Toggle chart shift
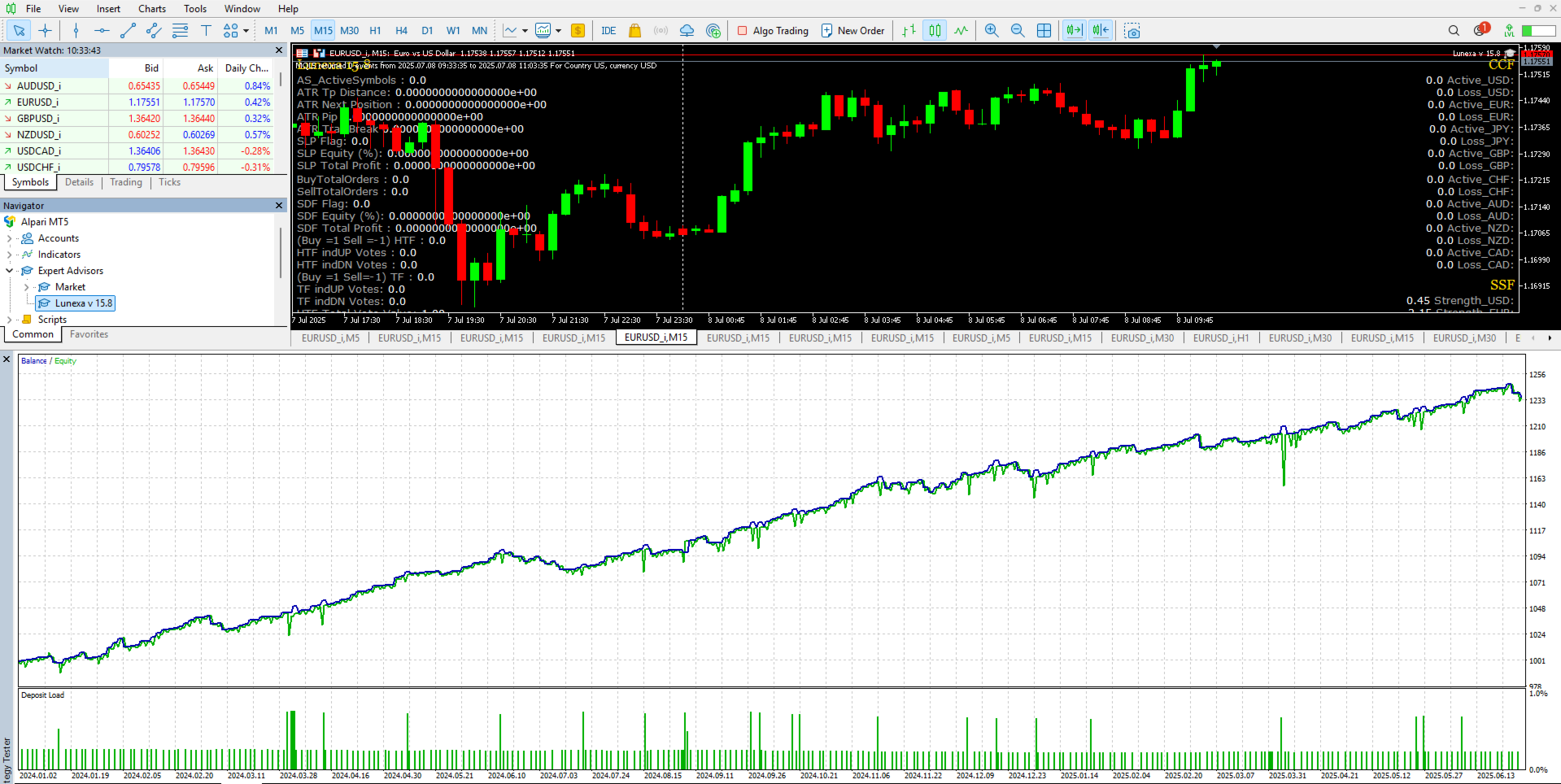The height and width of the screenshot is (784, 1561). pos(1101,31)
